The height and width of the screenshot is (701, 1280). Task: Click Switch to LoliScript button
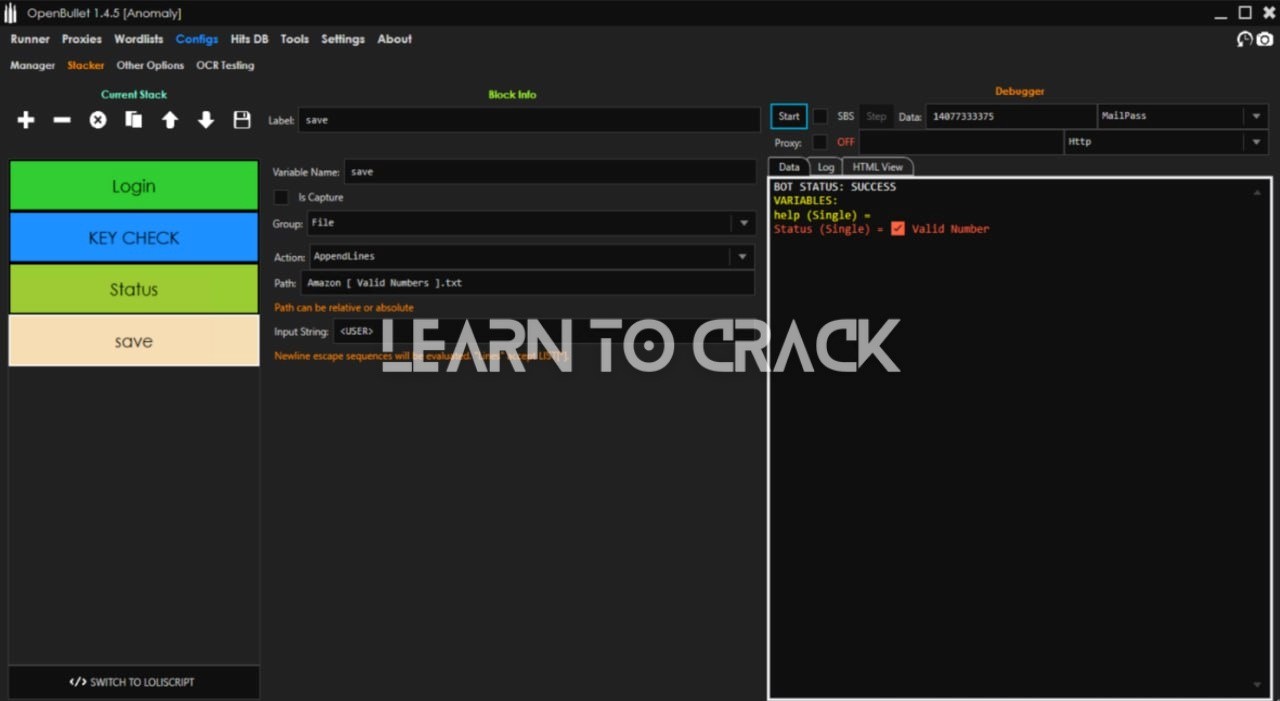point(133,682)
